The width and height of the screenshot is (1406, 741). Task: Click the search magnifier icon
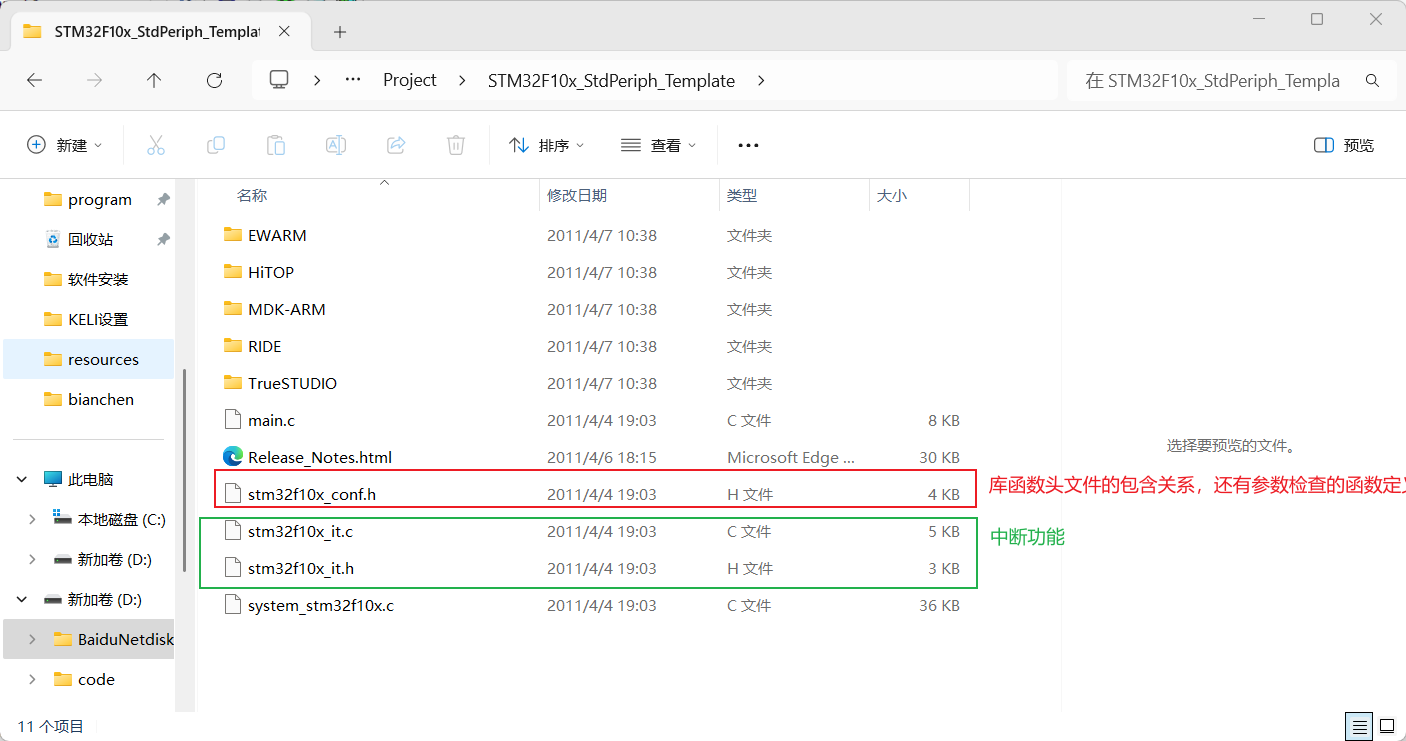(1373, 80)
